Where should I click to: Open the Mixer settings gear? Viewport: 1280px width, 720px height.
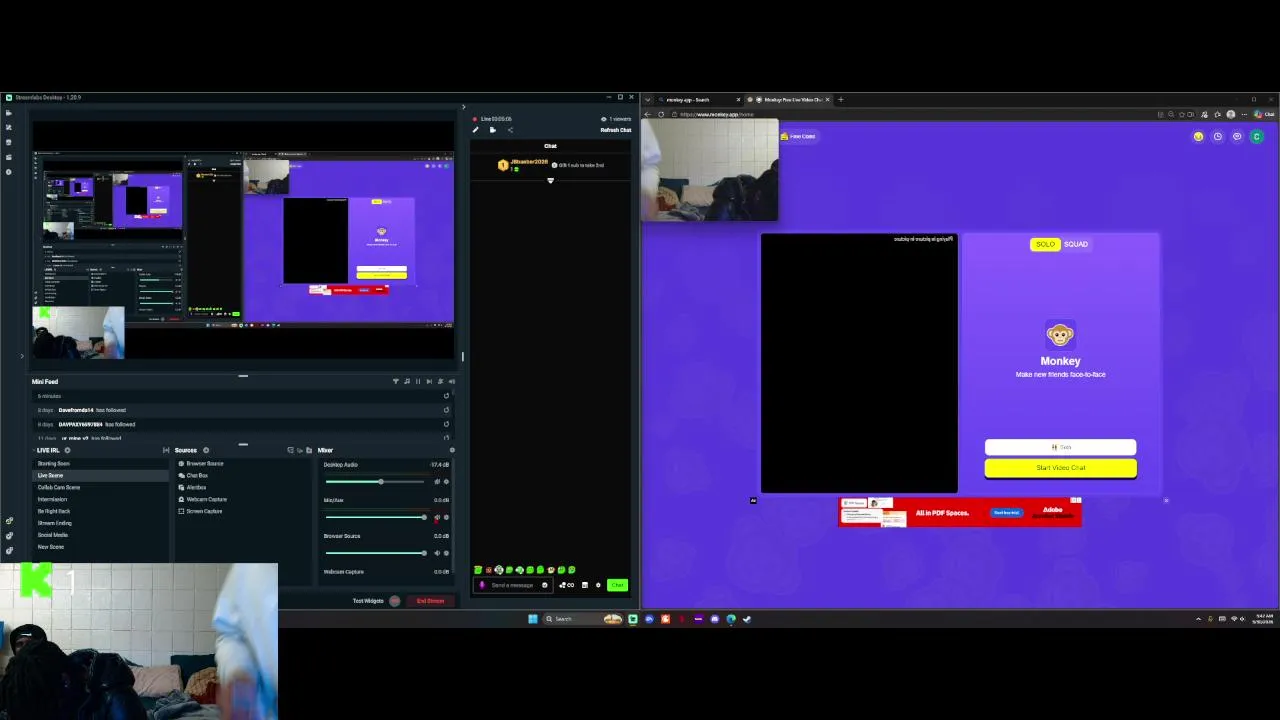coord(452,450)
